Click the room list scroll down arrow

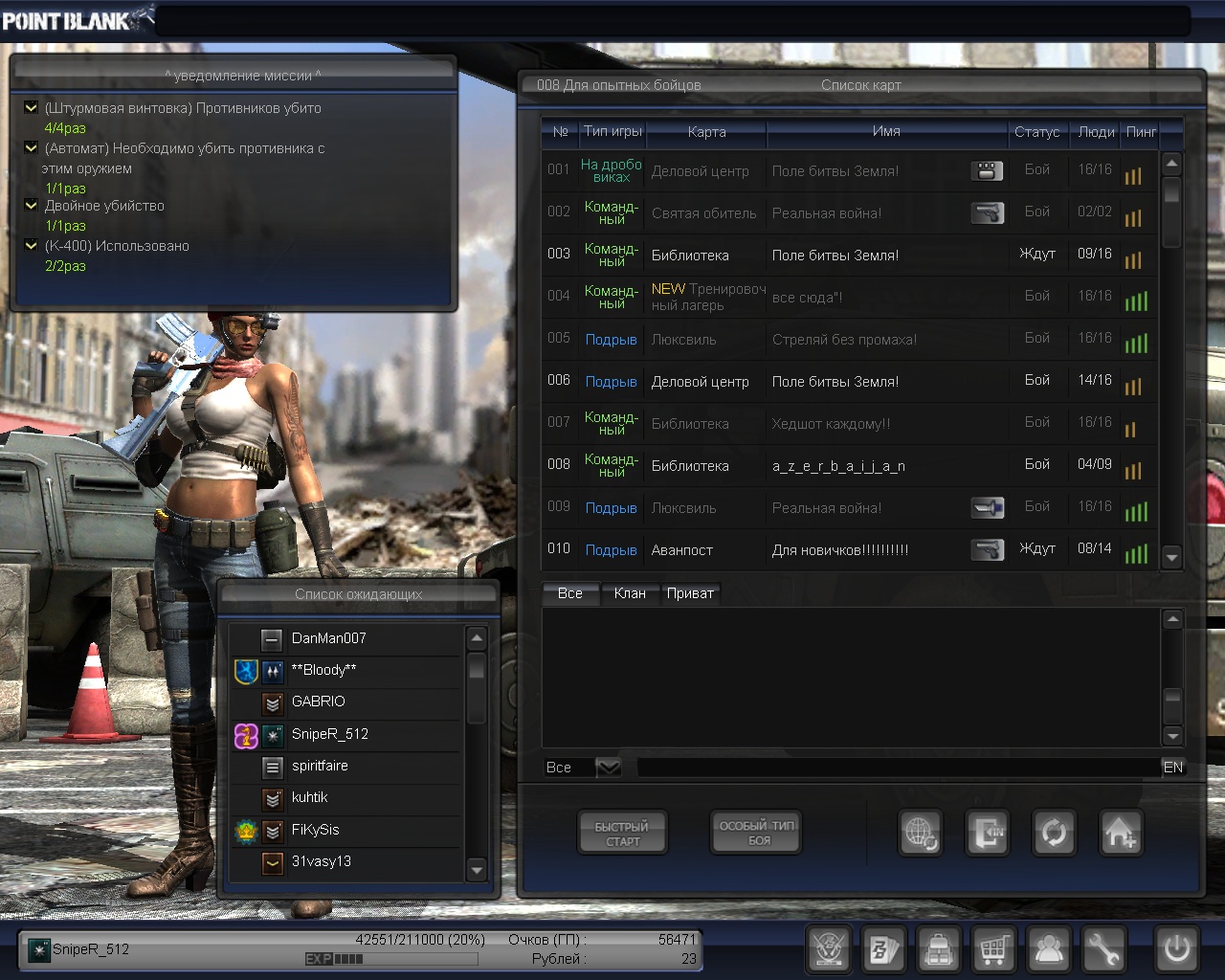point(1171,556)
